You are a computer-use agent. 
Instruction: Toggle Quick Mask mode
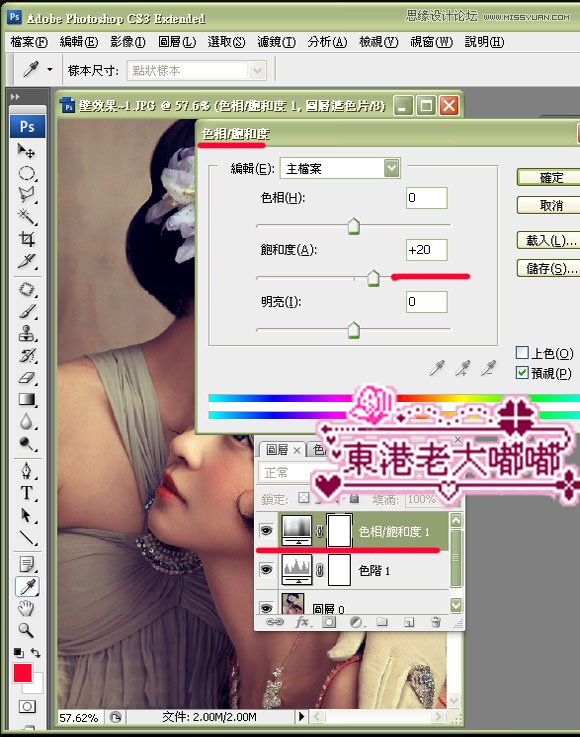27,706
